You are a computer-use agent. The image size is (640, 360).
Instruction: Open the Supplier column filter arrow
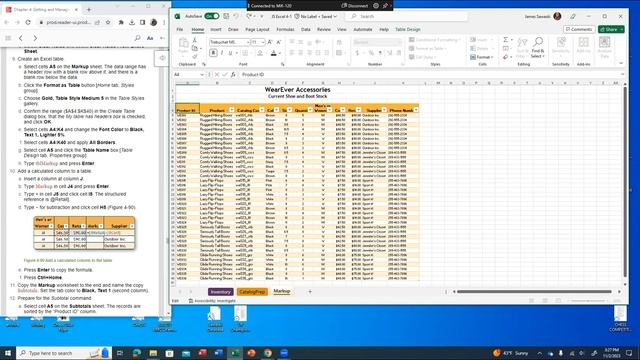pyautogui.click(x=384, y=110)
